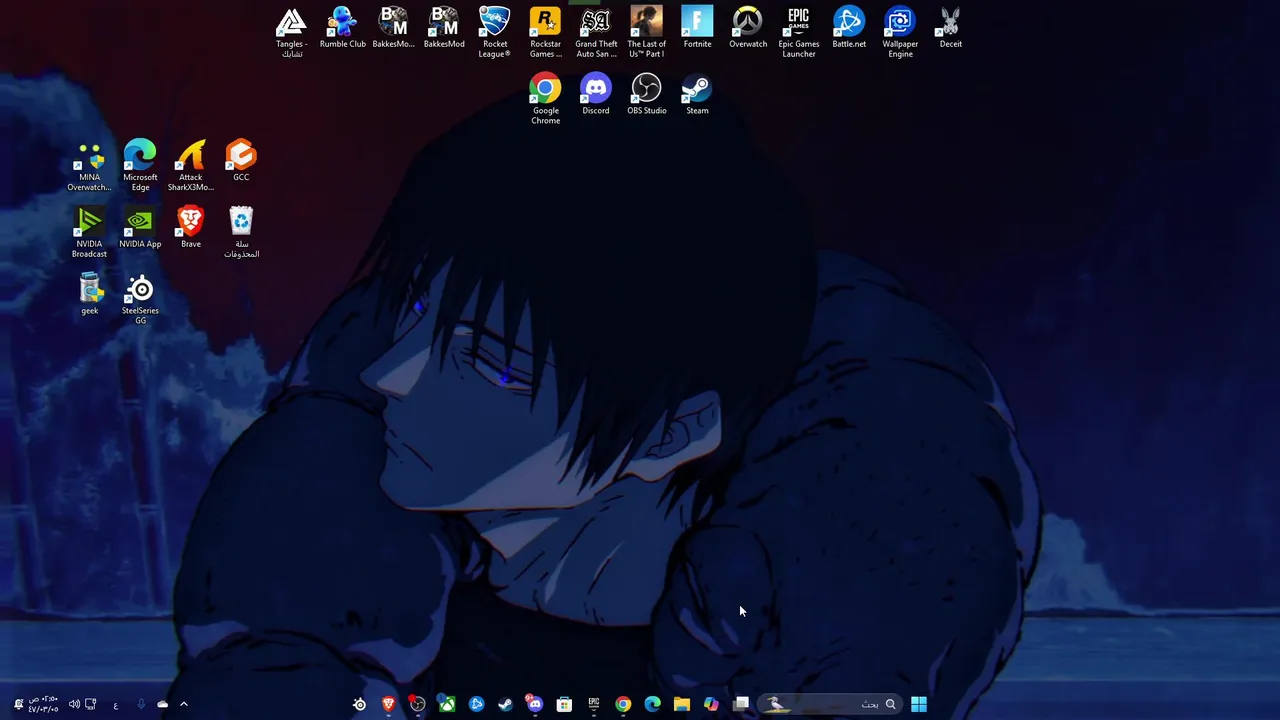Select the Tangles desktop shortcut
Screen dimensions: 1280x720
pyautogui.click(x=291, y=32)
